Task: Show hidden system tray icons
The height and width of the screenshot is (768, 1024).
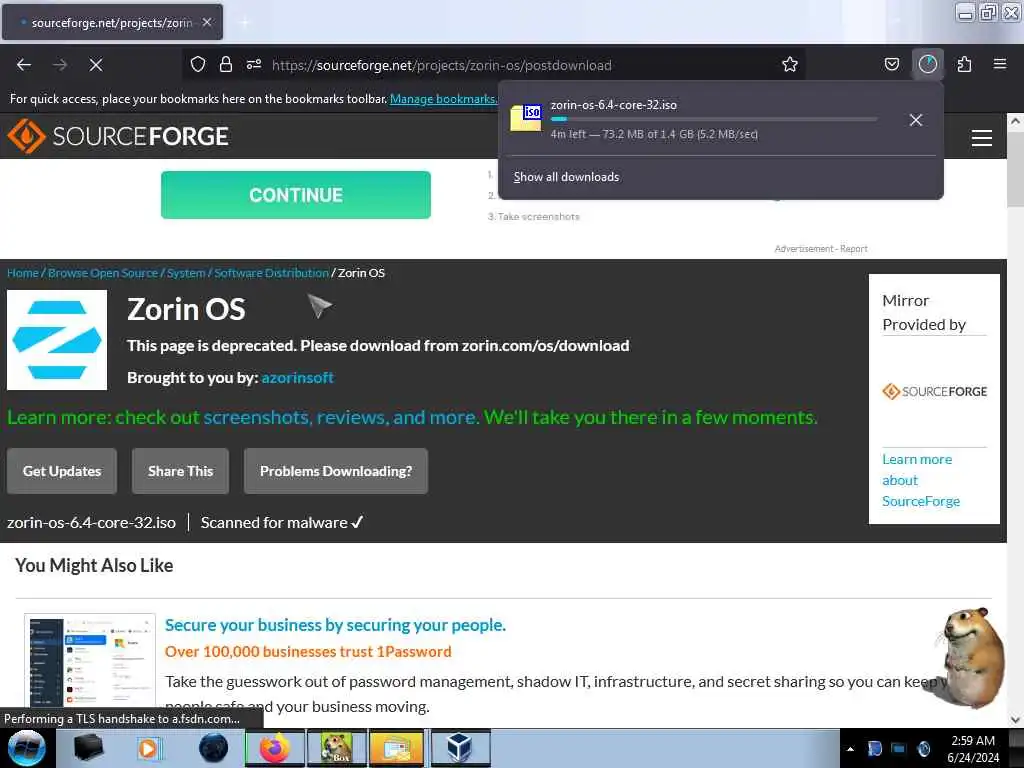Action: point(850,749)
